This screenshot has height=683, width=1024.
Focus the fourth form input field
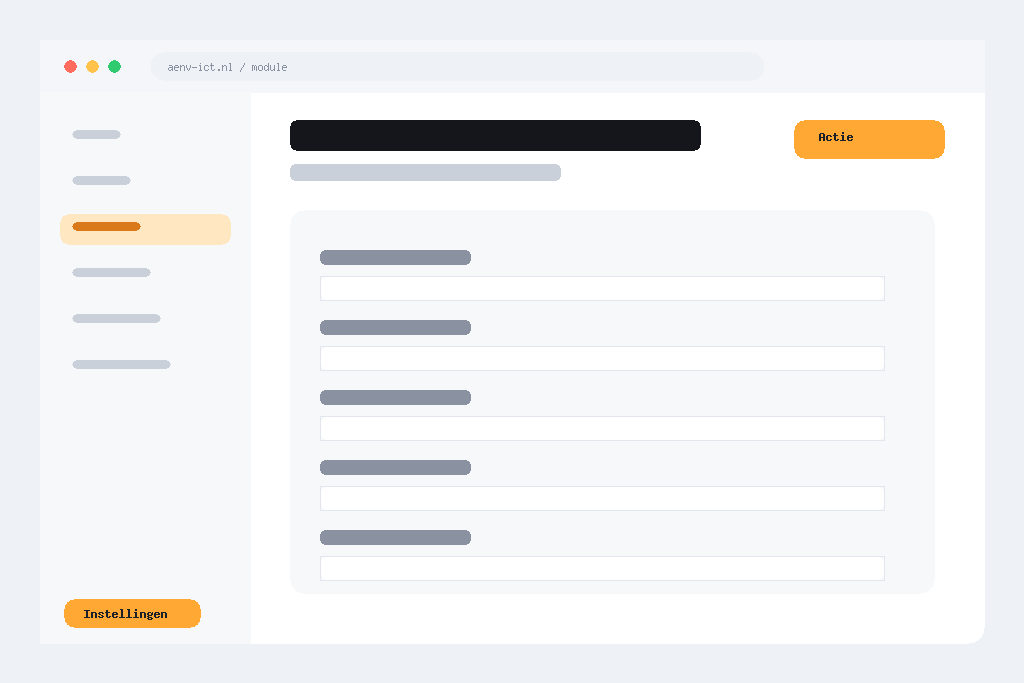[x=602, y=498]
